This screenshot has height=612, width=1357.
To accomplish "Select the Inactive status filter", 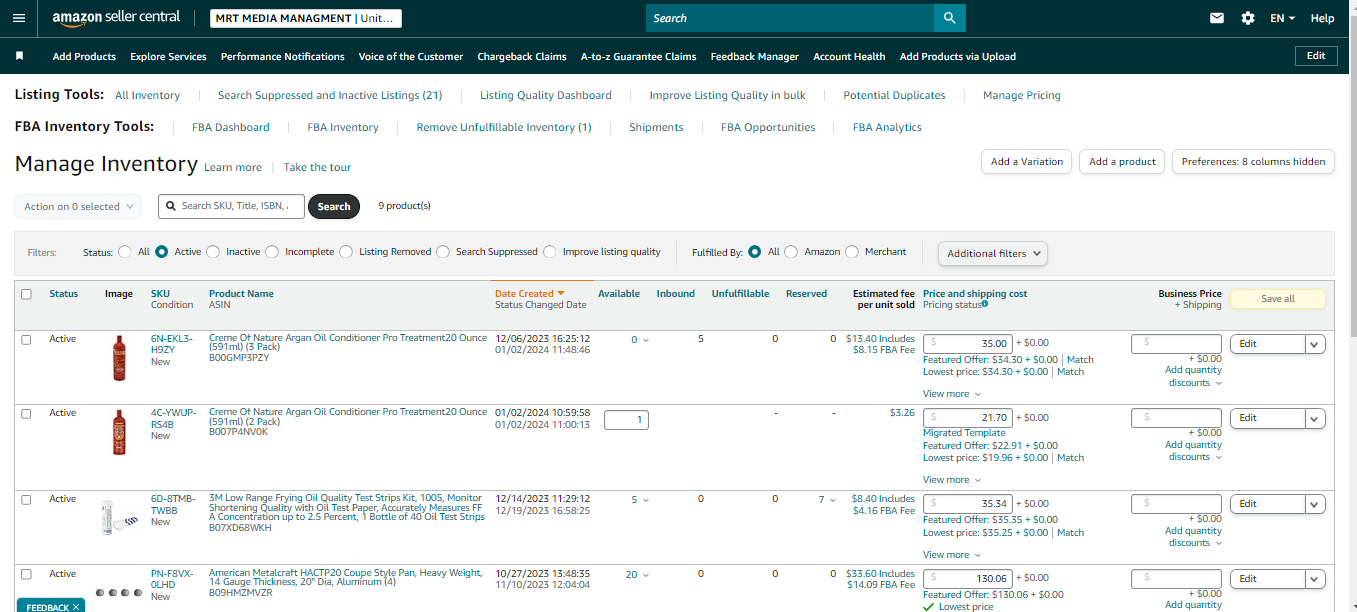I will tap(213, 252).
